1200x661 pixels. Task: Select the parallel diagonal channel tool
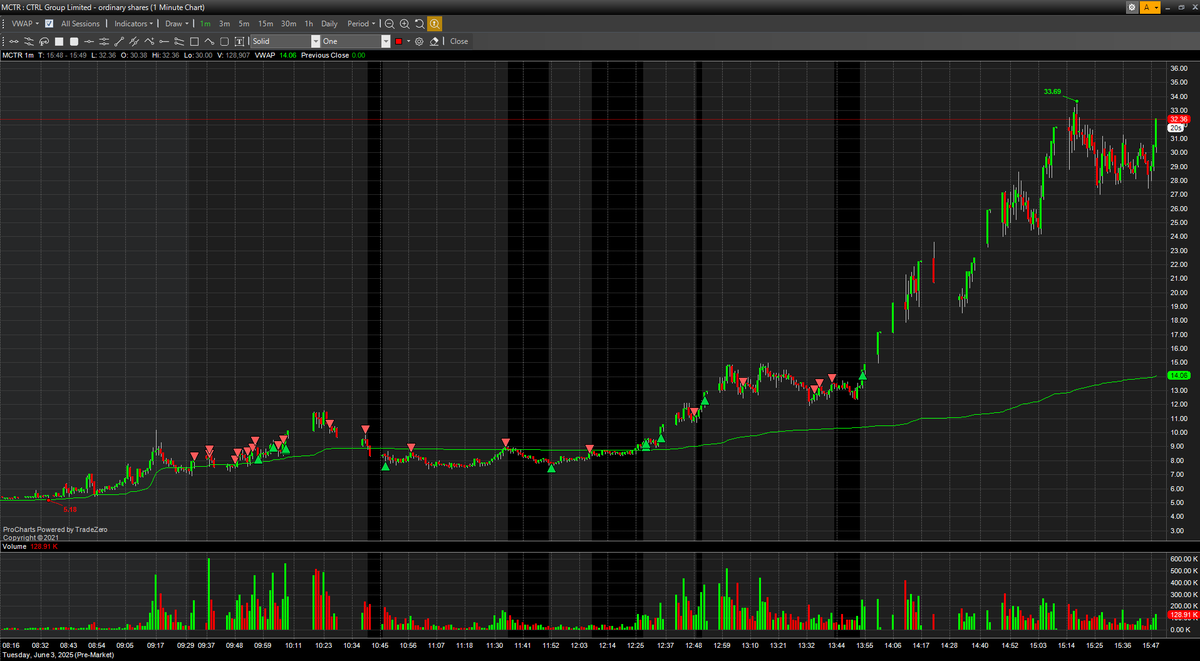point(134,41)
